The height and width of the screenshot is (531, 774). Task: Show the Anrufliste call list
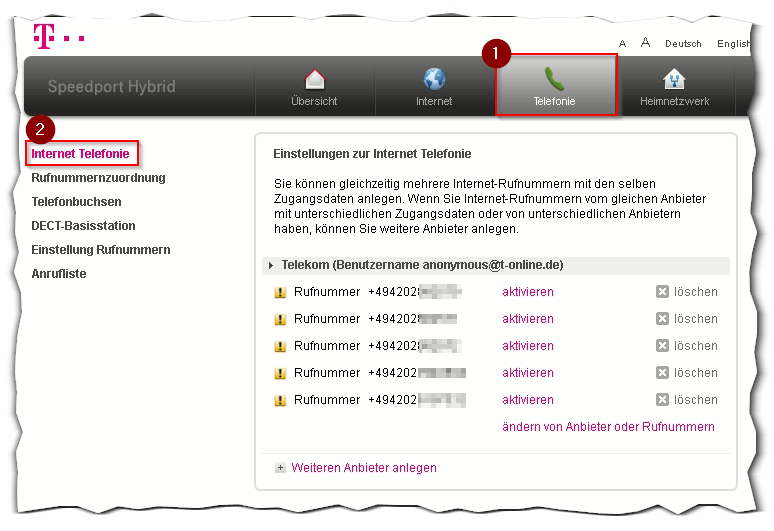[59, 274]
